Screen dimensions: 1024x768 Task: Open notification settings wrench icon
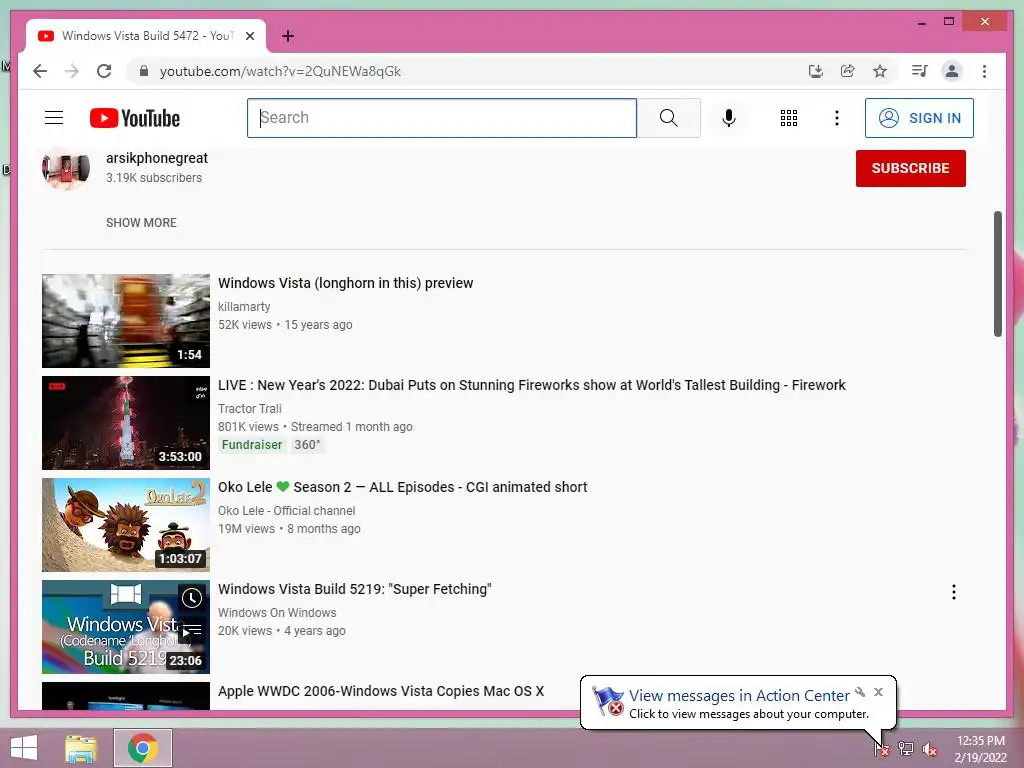point(860,692)
